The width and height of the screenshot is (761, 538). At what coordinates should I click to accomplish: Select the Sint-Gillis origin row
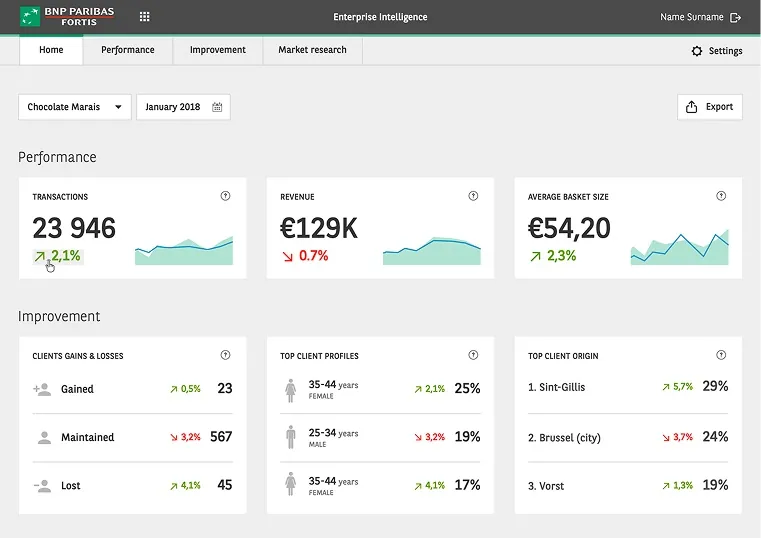tap(628, 387)
